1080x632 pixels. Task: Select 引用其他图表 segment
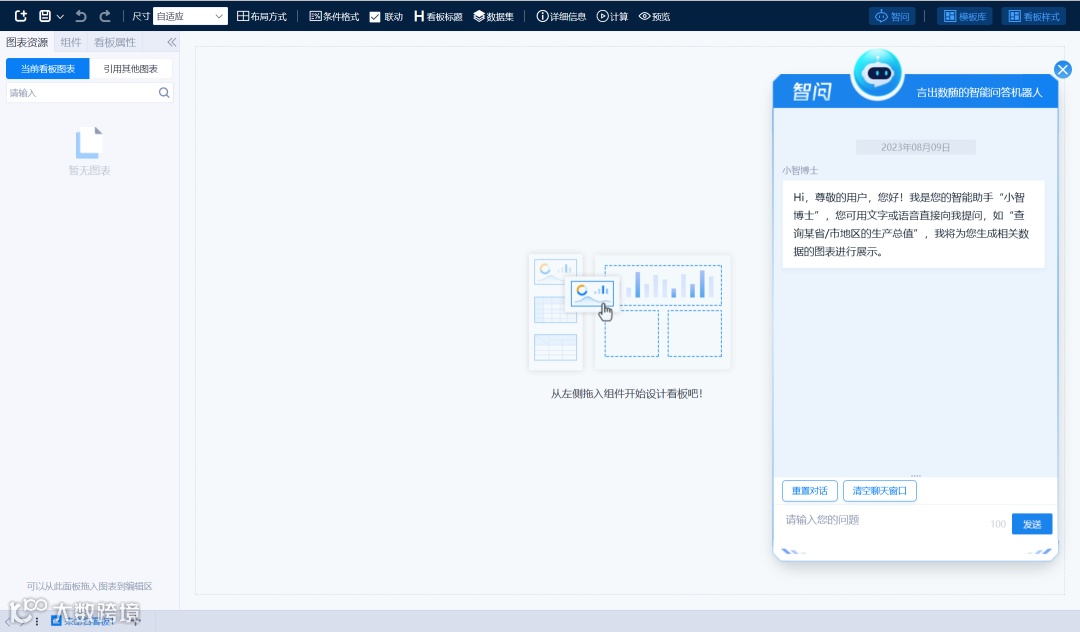pos(130,68)
